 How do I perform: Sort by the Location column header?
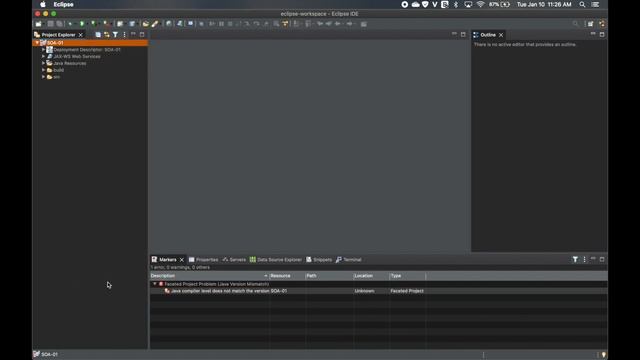(371, 276)
